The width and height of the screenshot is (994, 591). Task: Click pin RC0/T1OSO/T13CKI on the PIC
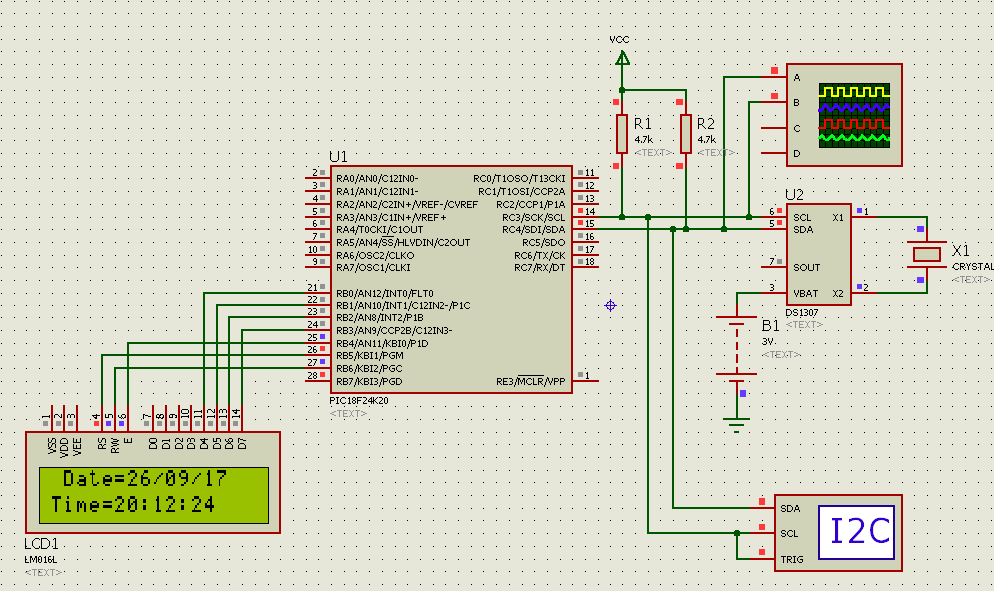click(519, 179)
